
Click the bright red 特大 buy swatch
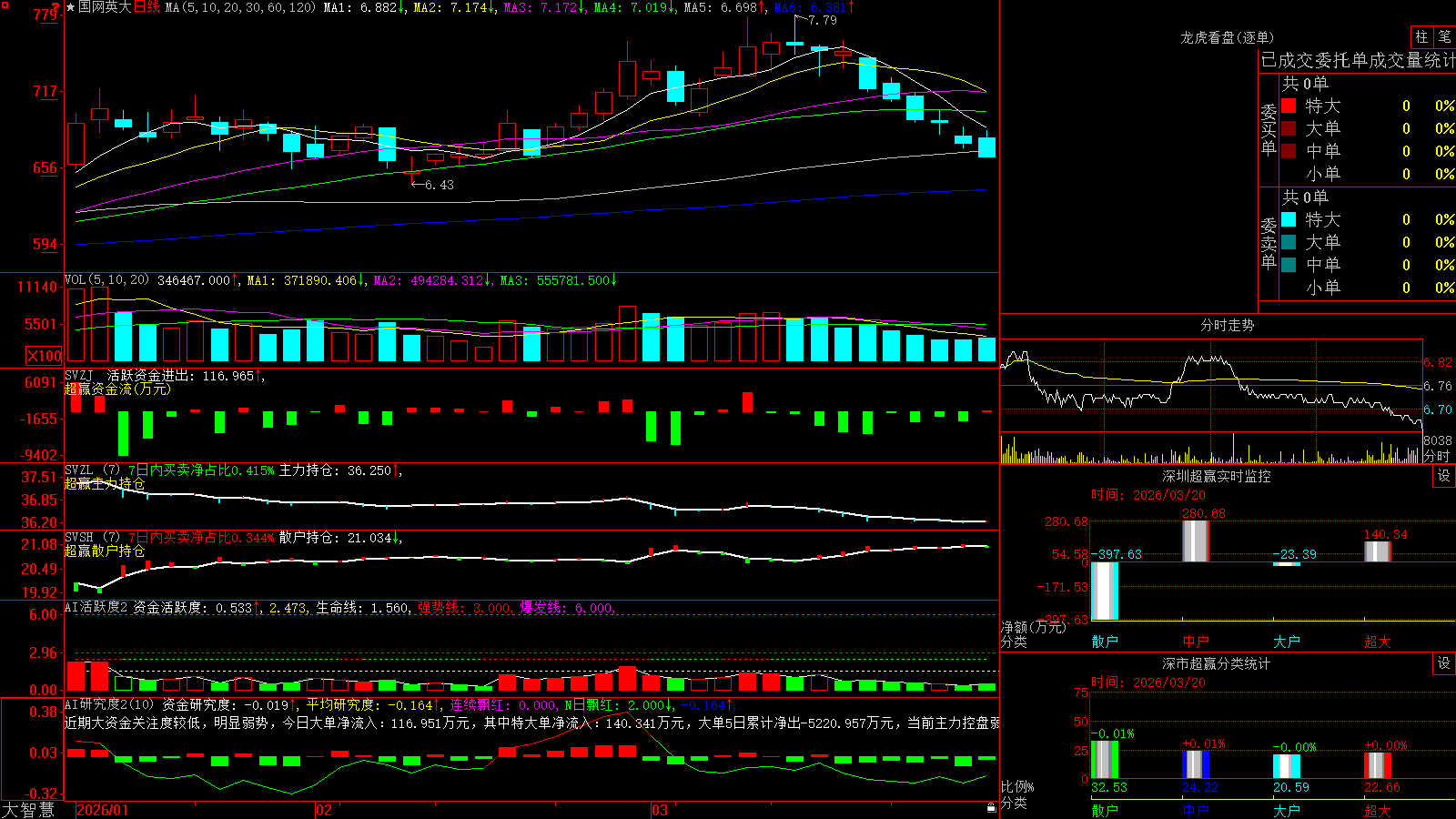[x=1289, y=106]
